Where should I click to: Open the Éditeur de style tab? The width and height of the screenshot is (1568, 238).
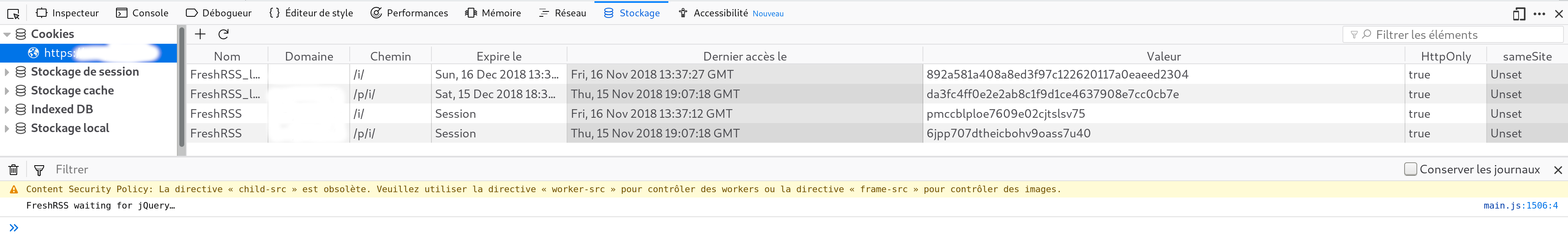coord(310,13)
